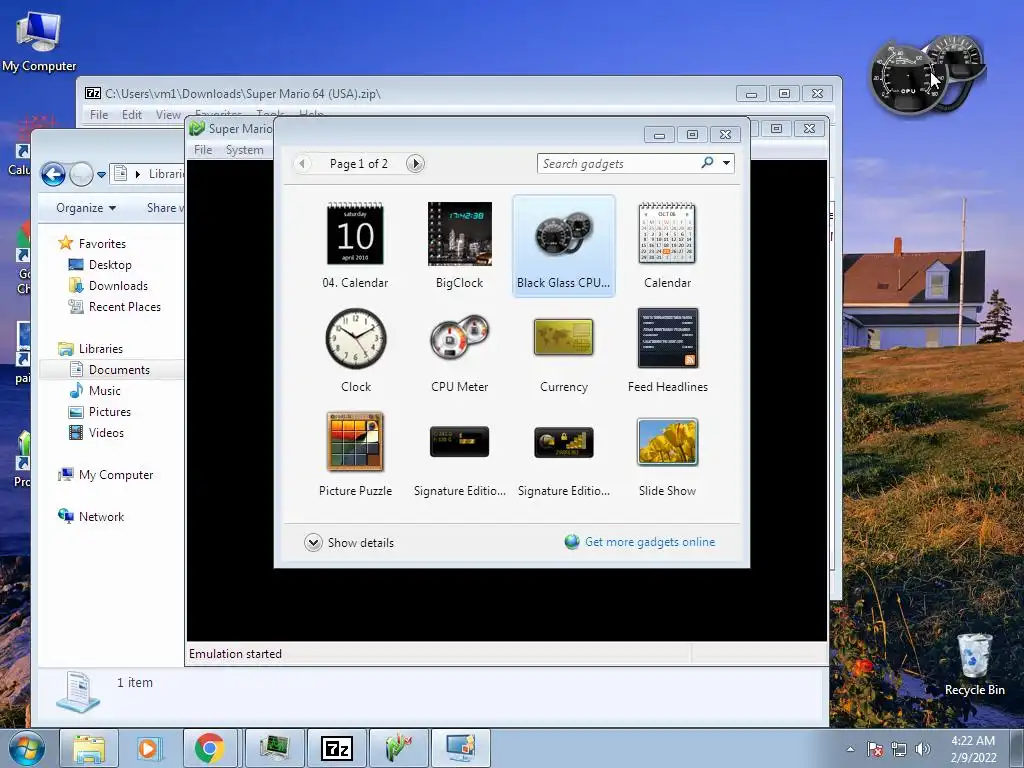
Task: Click Back button in Explorer window
Action: point(53,174)
